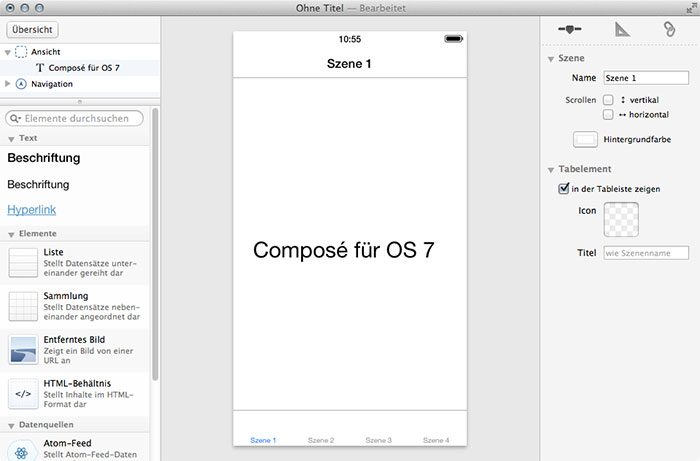Screen dimensions: 700x461
Task: Collapse the Szene inspector section
Action: coord(551,59)
